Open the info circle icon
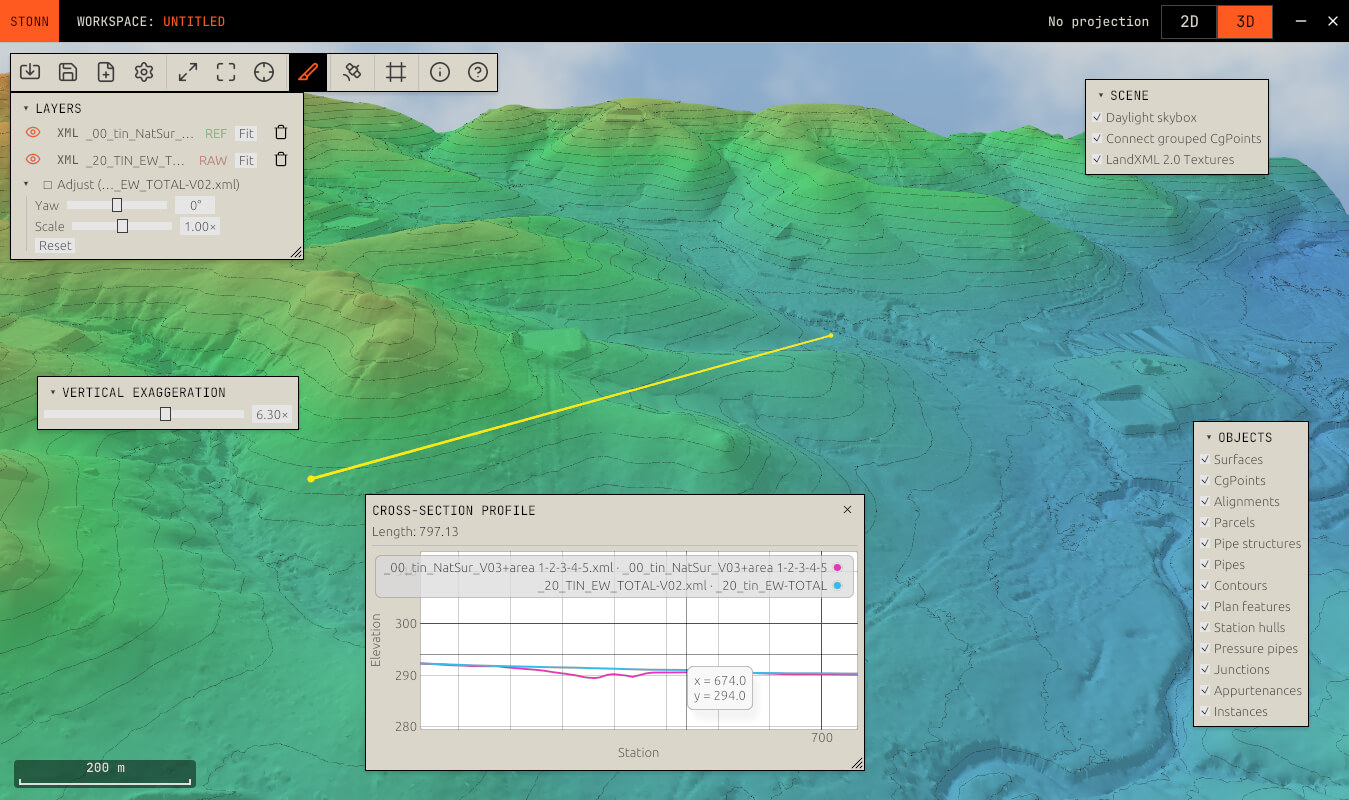 point(440,72)
